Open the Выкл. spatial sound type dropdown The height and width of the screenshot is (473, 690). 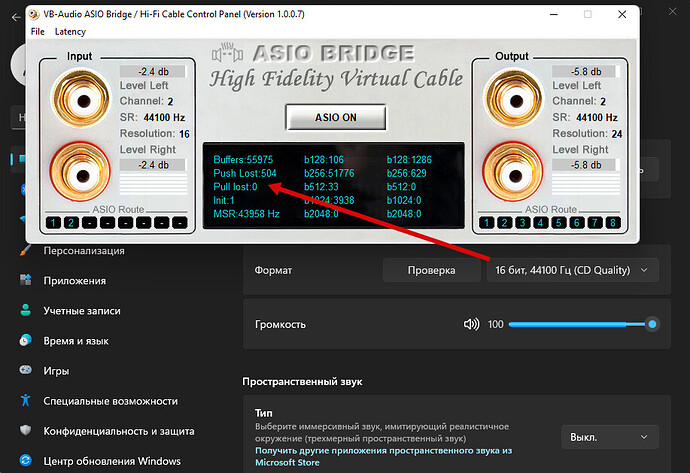610,437
